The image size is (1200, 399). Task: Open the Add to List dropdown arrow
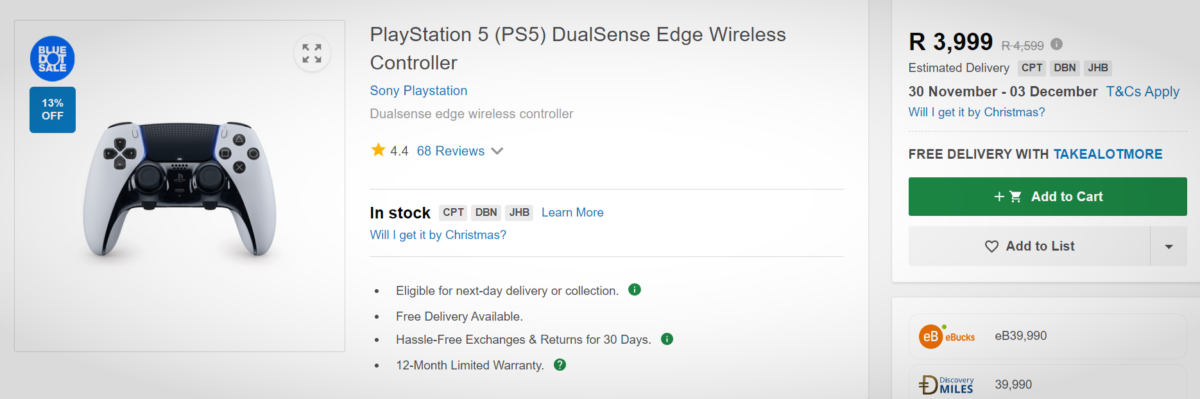coord(1168,246)
